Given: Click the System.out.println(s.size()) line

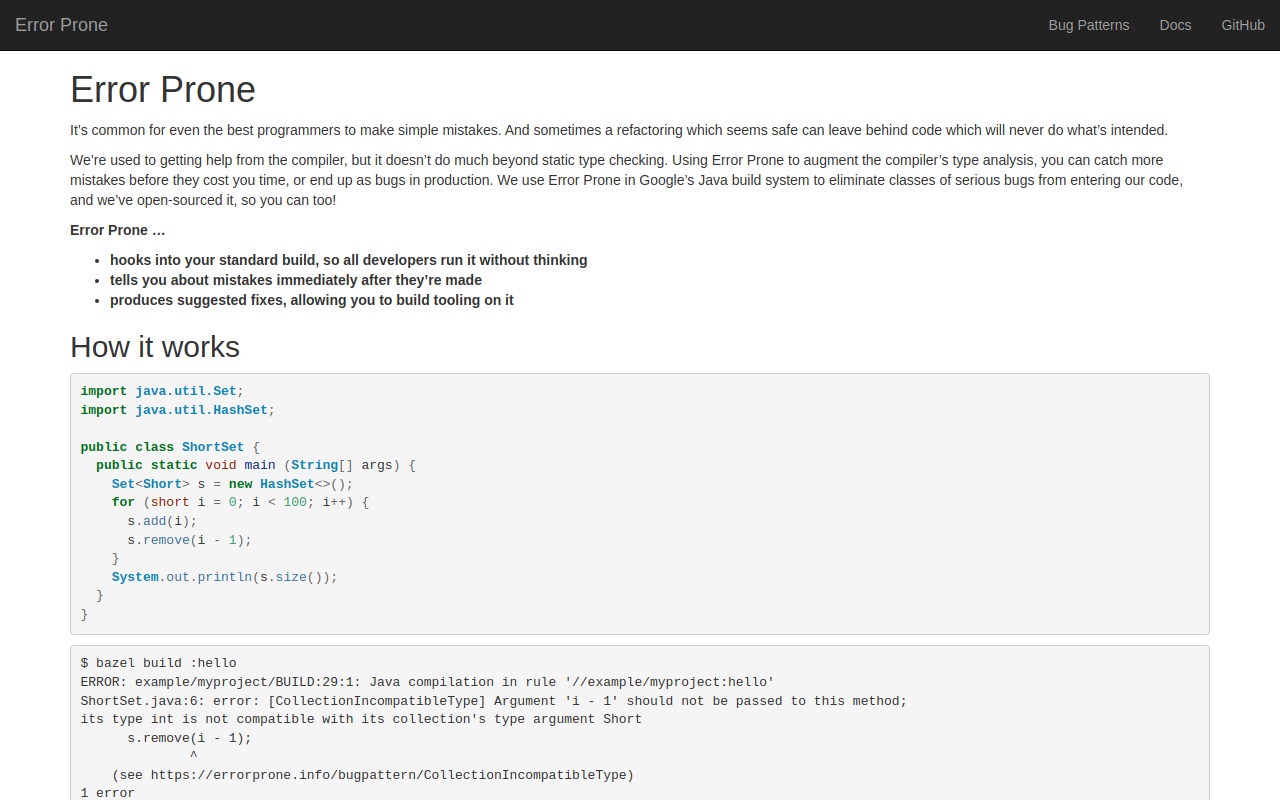Looking at the screenshot, I should pos(224,577).
